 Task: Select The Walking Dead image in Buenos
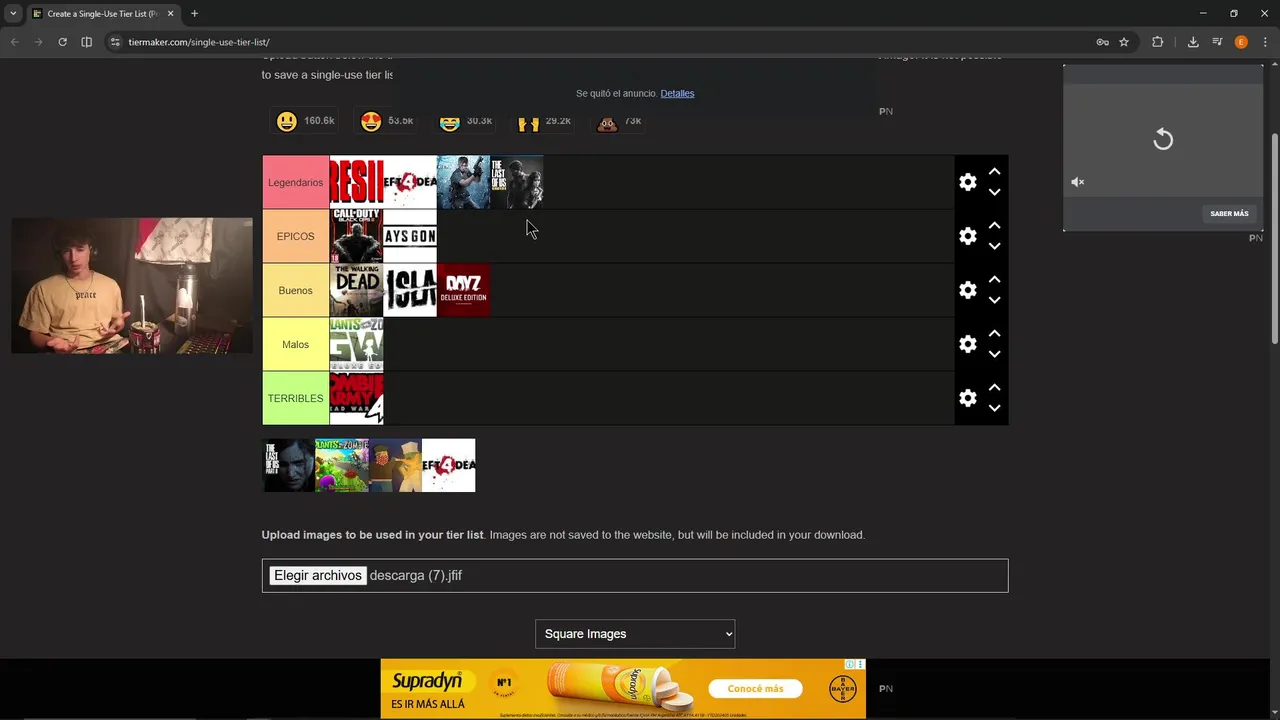(x=356, y=290)
